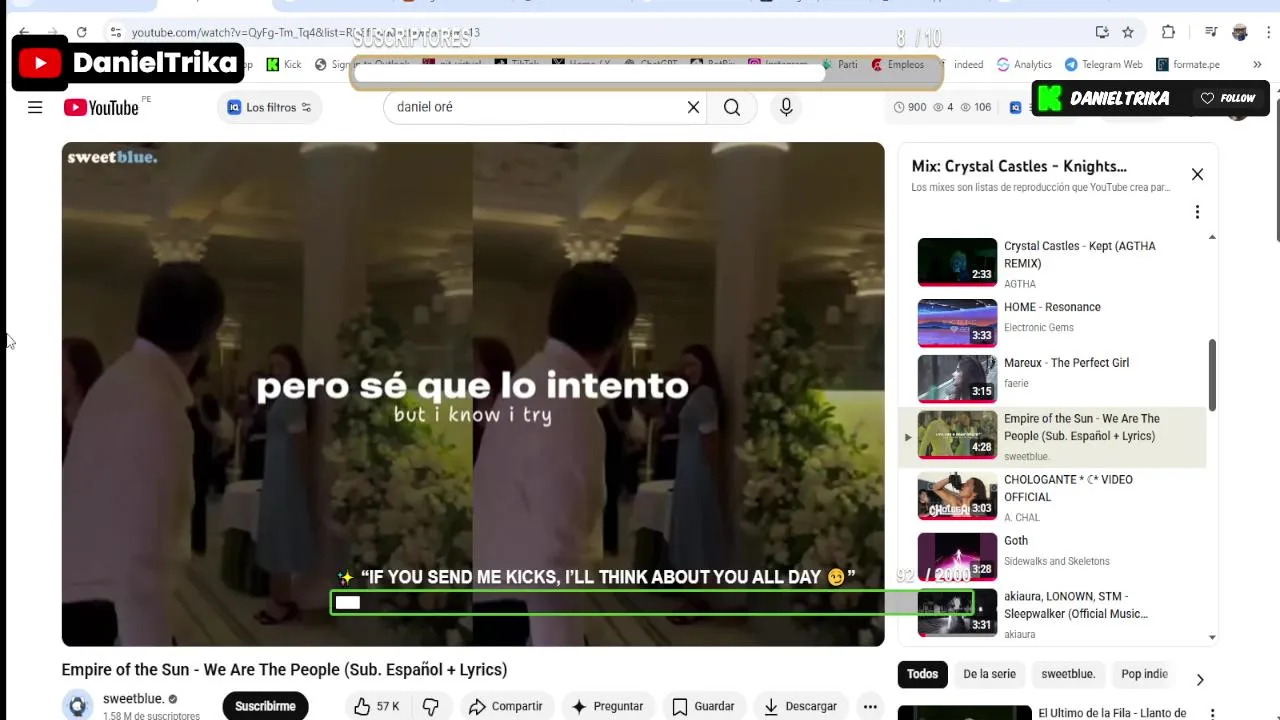Show more chips with right chevron
This screenshot has width=1280, height=720.
(x=1200, y=680)
